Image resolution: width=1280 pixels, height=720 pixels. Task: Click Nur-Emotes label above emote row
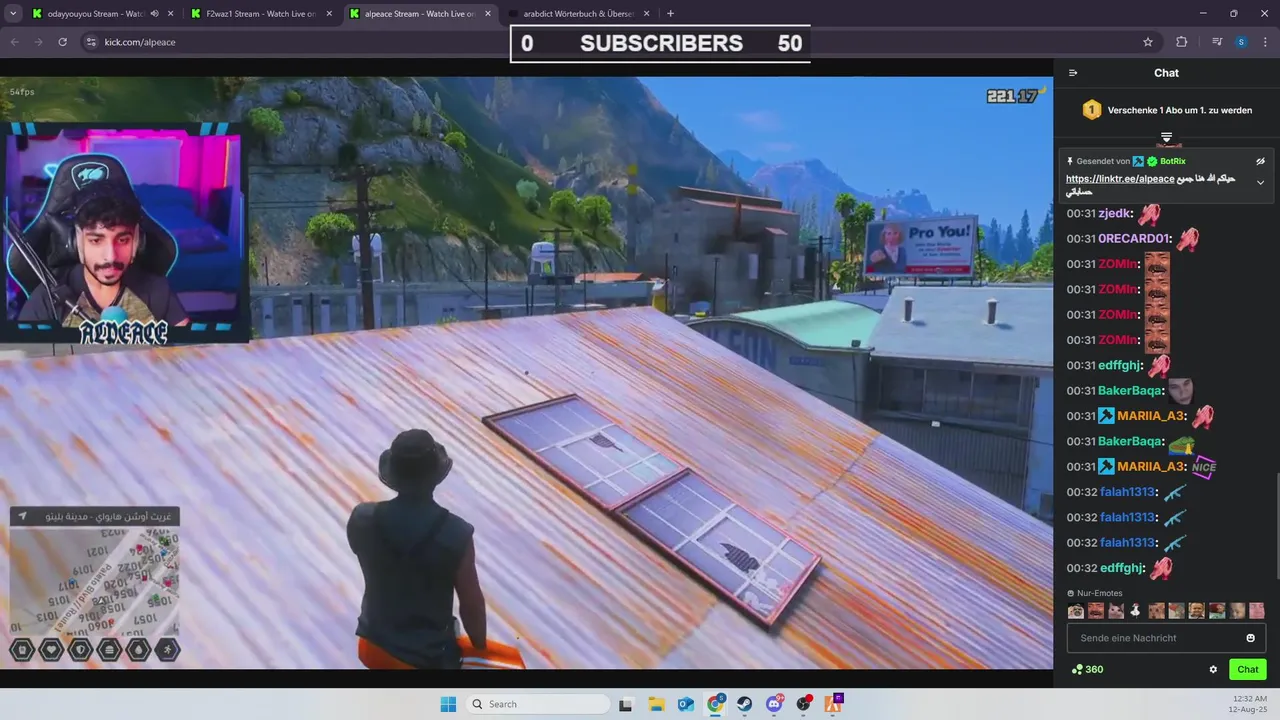coord(1100,593)
